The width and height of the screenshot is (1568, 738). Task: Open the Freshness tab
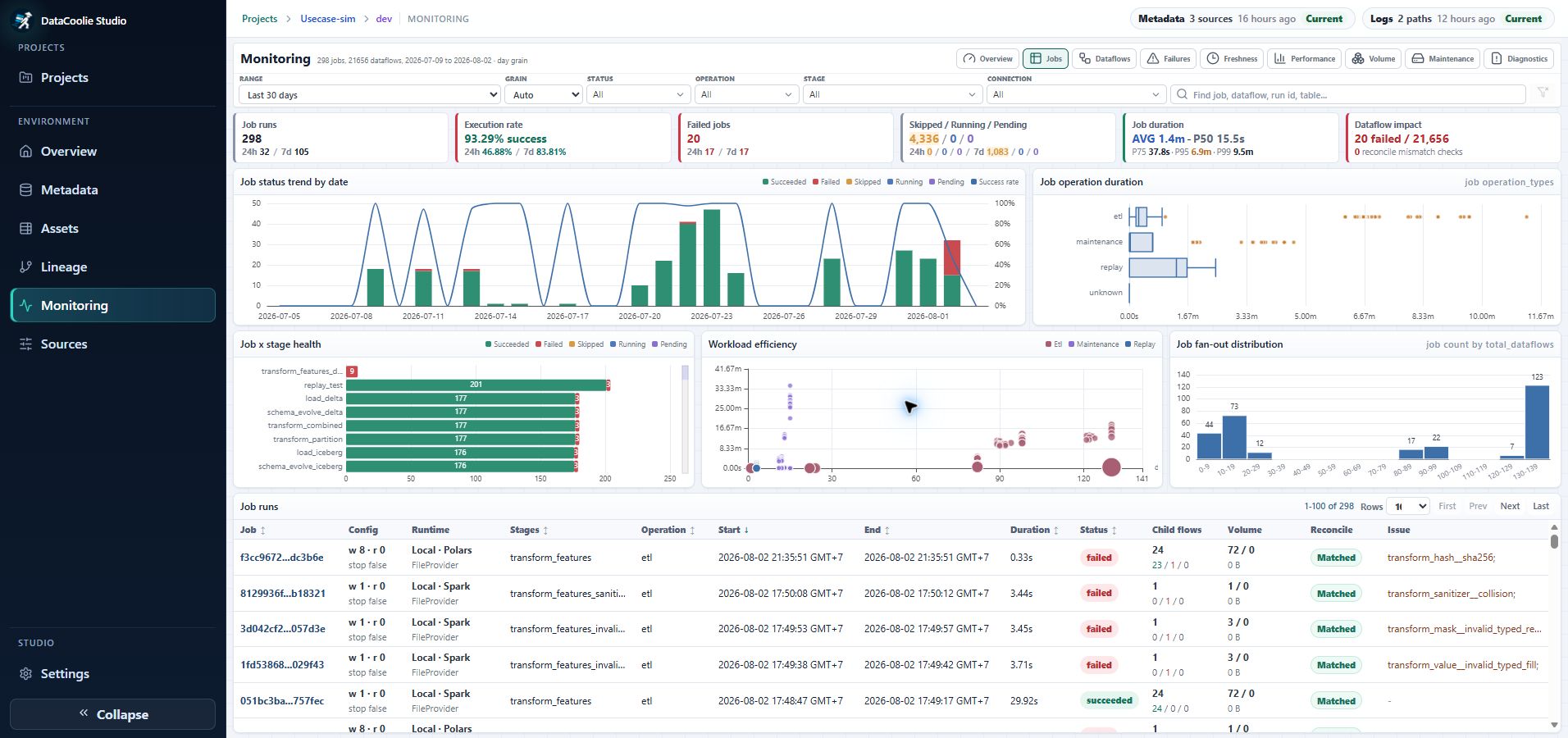click(x=1232, y=59)
